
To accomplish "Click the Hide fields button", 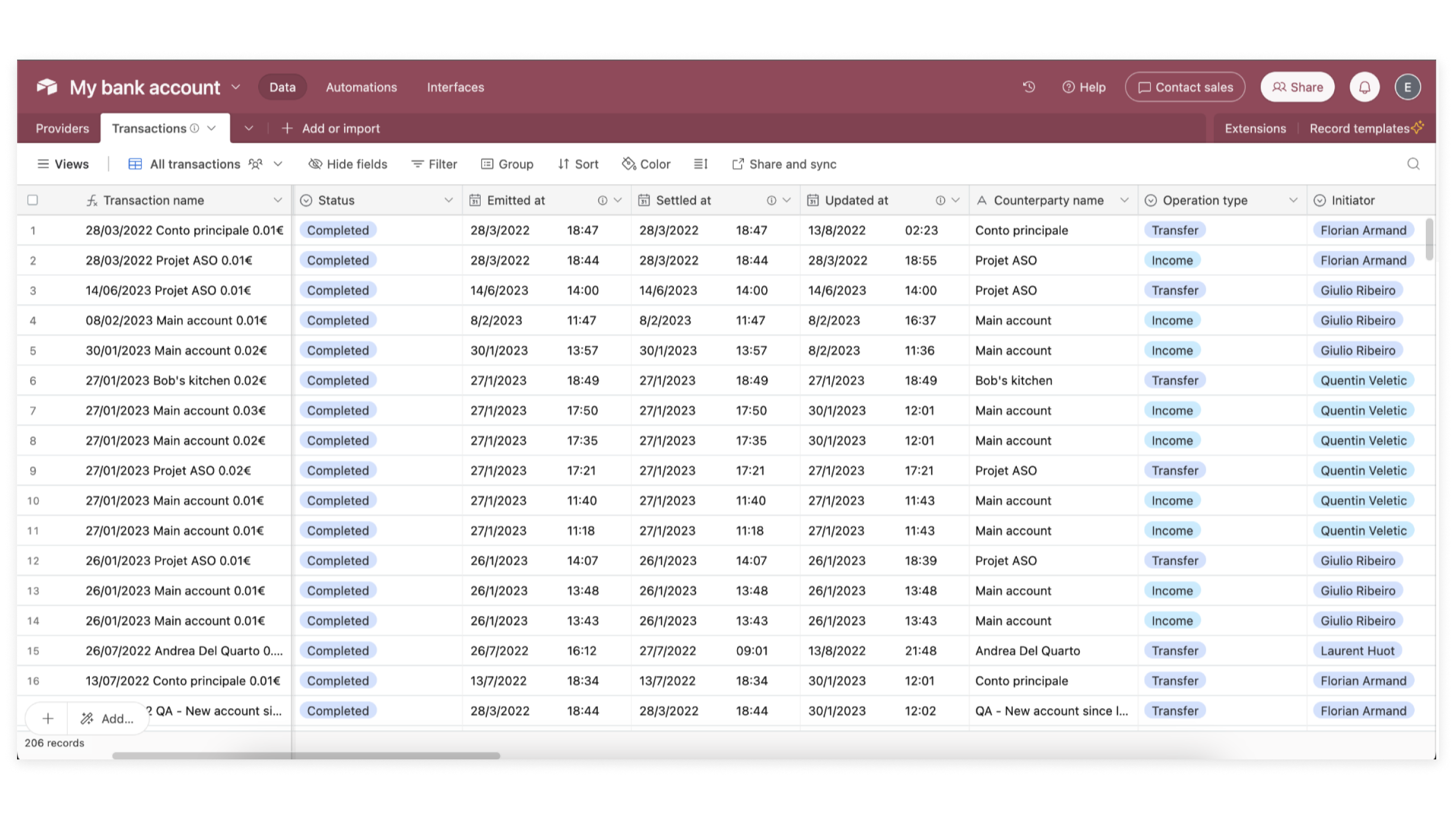I will click(x=348, y=164).
